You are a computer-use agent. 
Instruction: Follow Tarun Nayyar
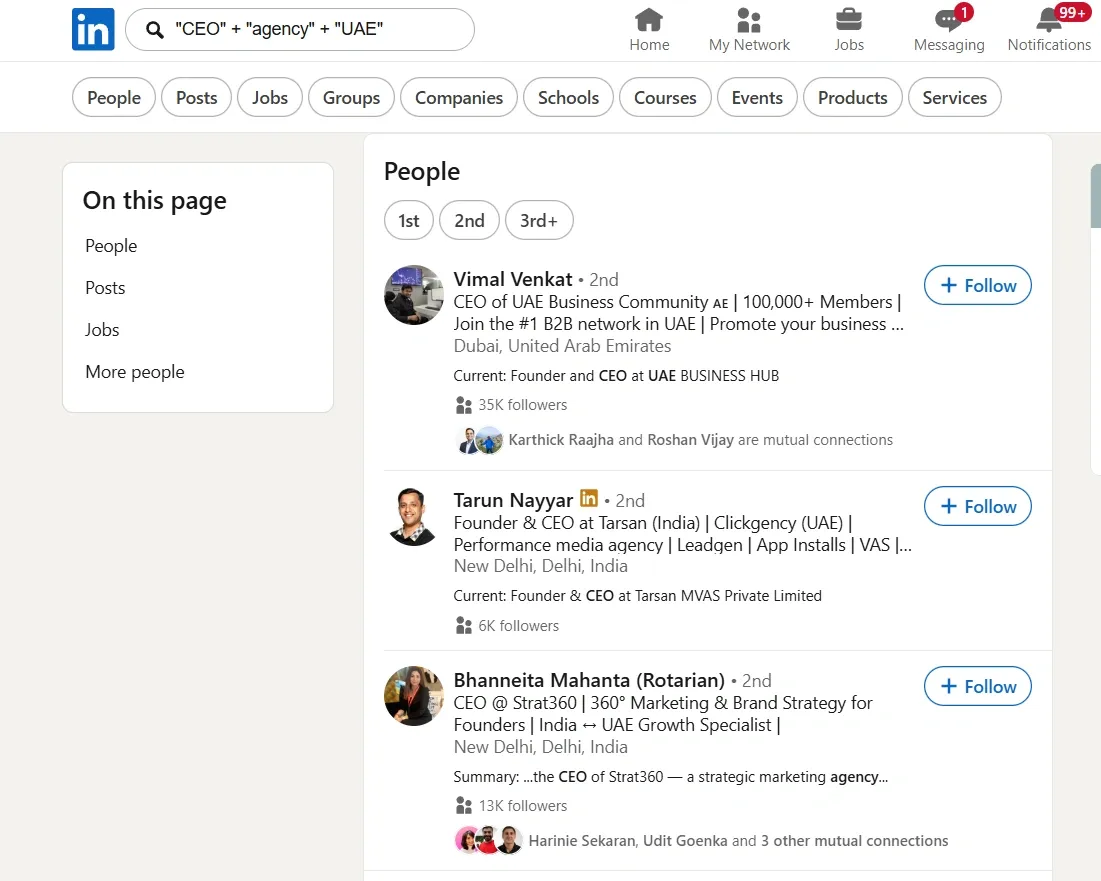click(977, 506)
